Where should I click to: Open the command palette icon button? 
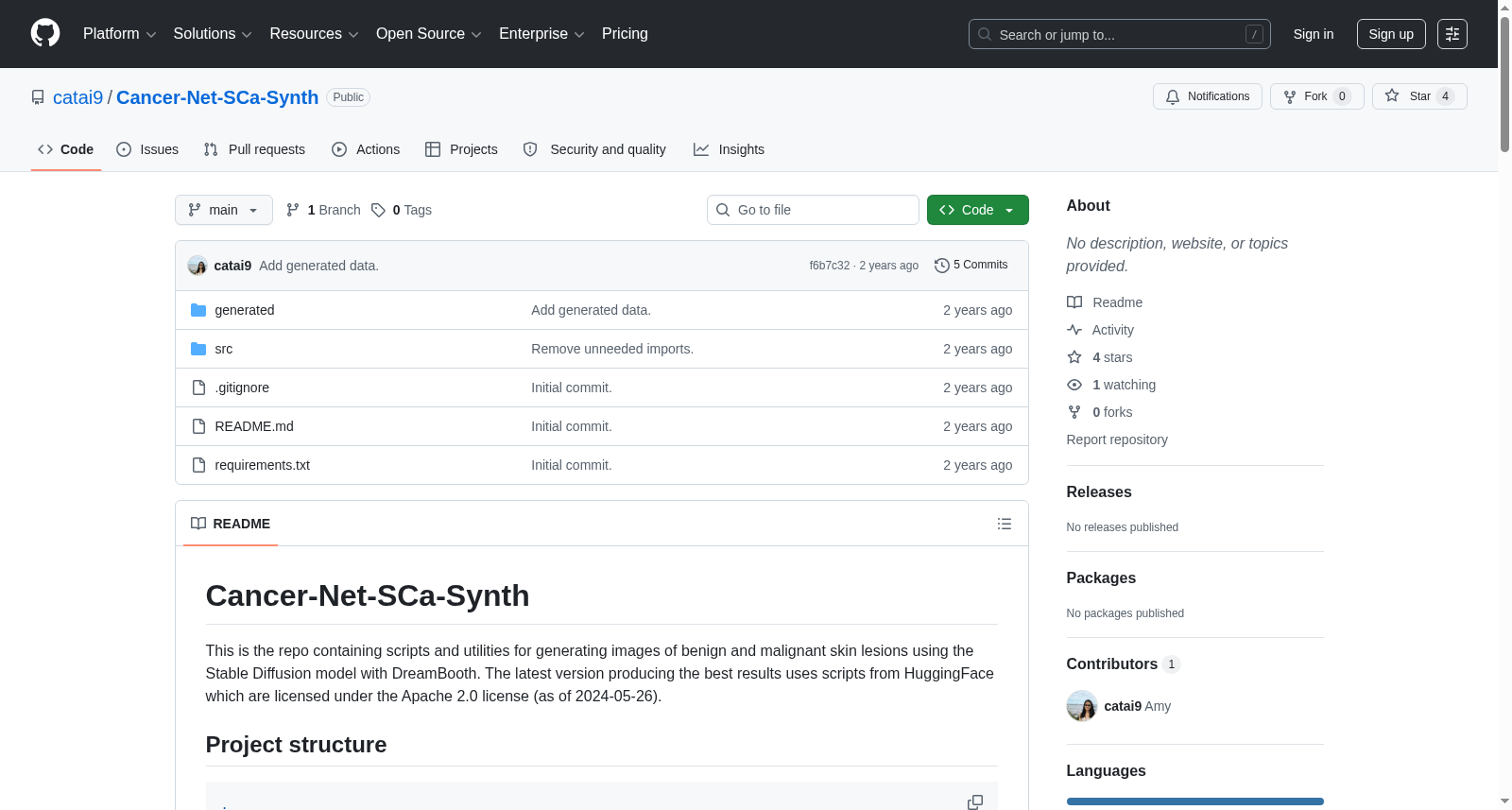tap(1452, 34)
